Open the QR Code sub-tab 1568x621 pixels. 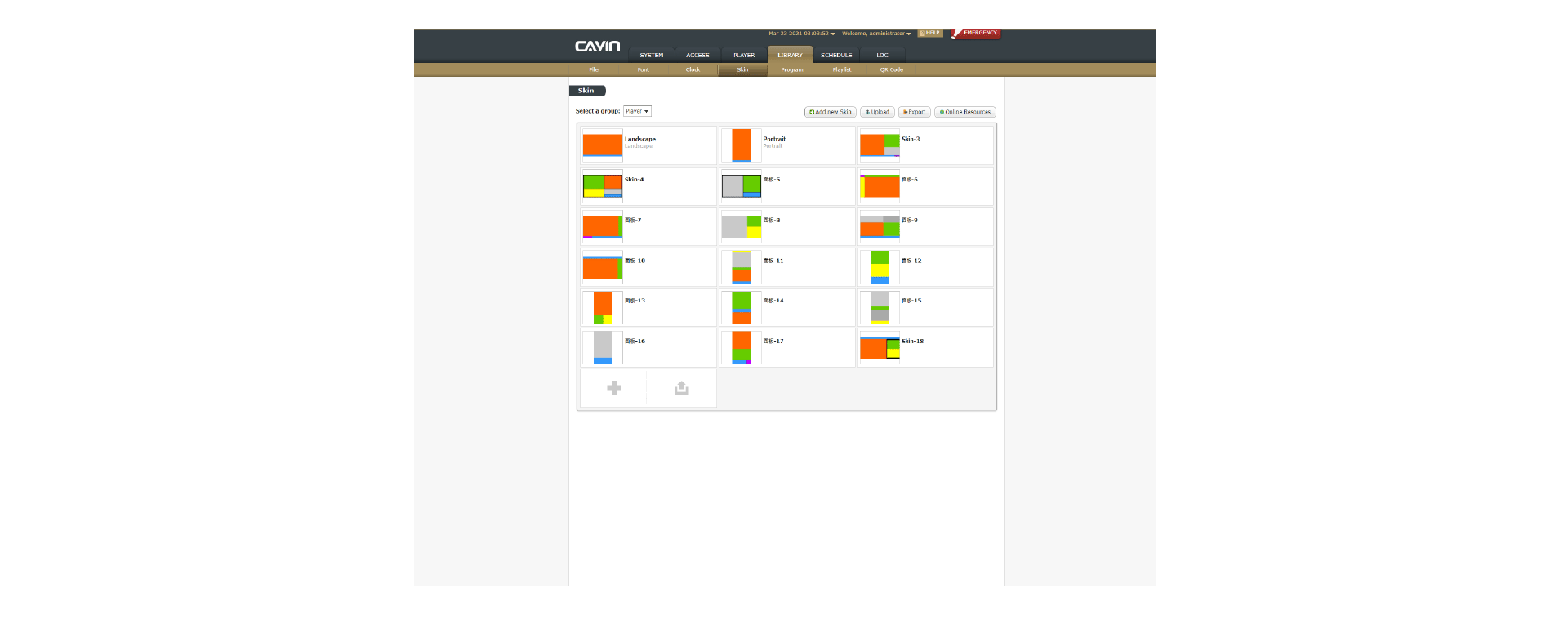[x=891, y=69]
